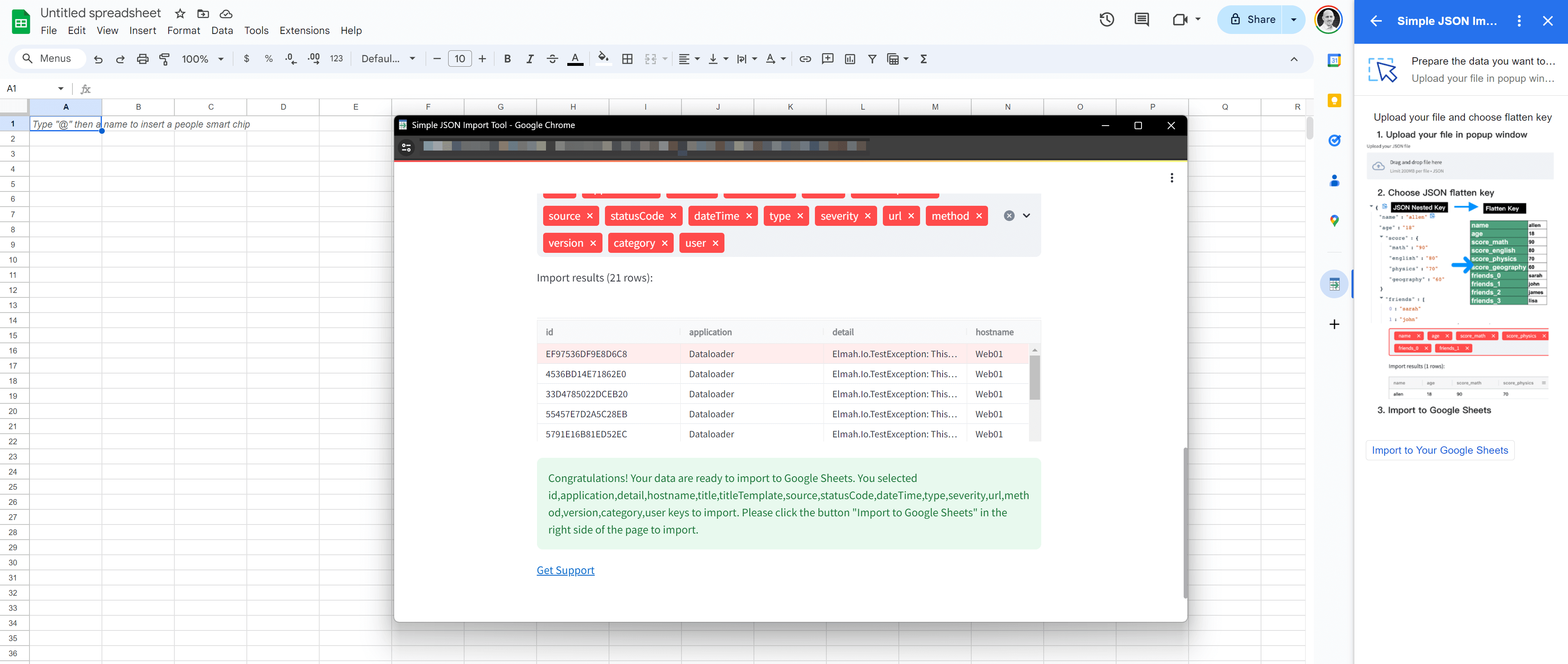This screenshot has height=664, width=1568.
Task: Expand the selected keys chip list chevron
Action: 1027,216
